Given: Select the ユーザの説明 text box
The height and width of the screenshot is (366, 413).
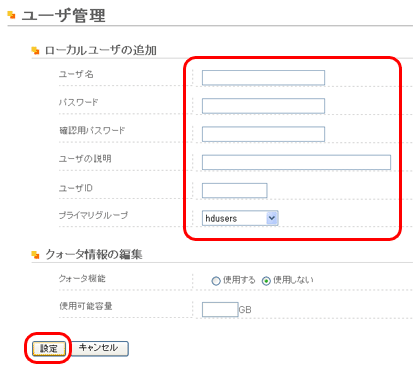Looking at the screenshot, I should (x=296, y=162).
